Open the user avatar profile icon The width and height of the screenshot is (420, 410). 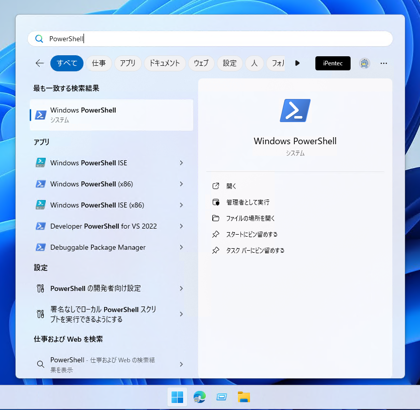365,63
